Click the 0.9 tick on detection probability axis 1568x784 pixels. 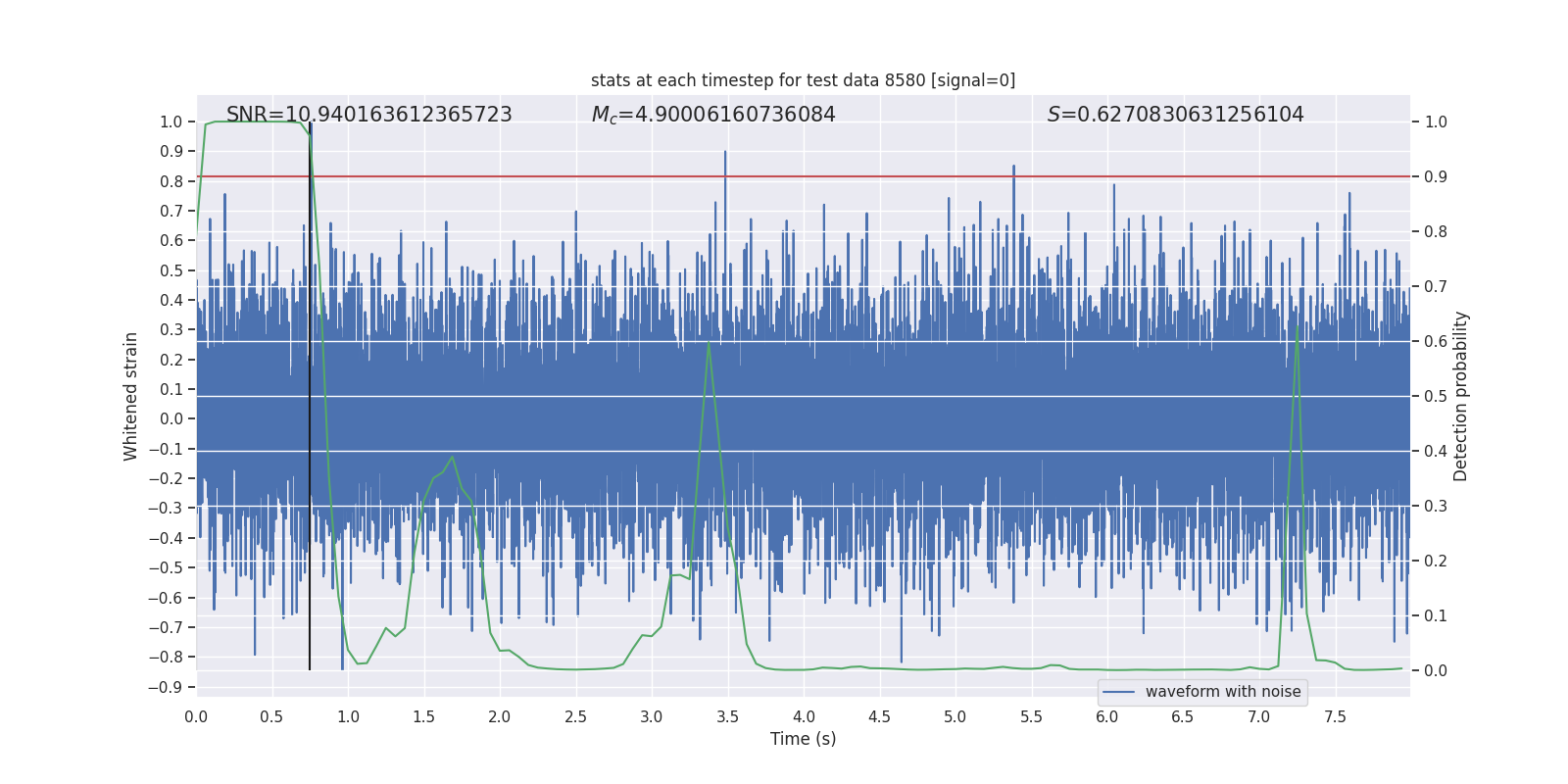click(x=1436, y=177)
